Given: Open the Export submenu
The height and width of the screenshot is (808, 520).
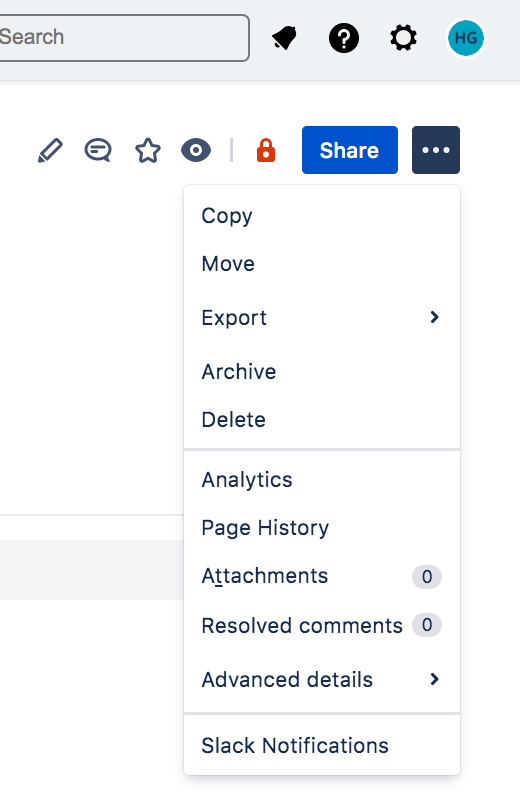Looking at the screenshot, I should click(322, 317).
